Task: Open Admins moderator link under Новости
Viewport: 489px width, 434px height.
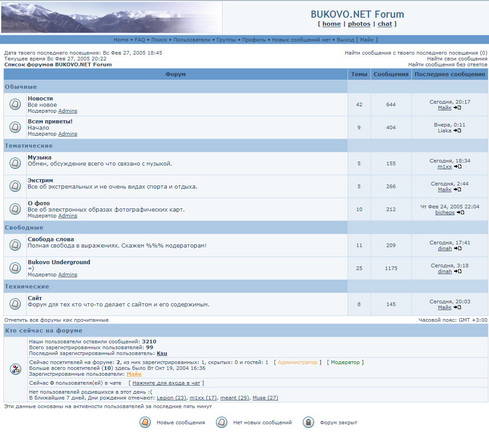Action: tap(68, 111)
